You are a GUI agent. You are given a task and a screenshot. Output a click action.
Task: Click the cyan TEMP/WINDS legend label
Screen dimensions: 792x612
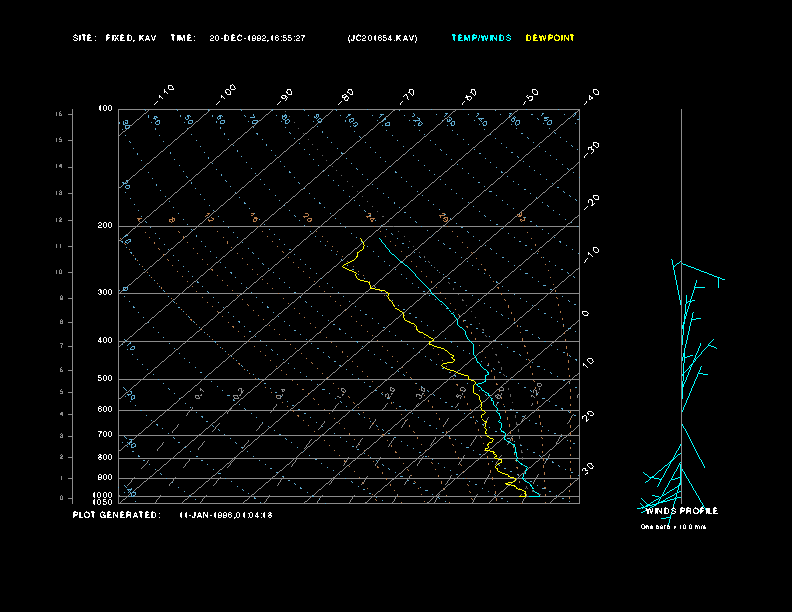[481, 38]
